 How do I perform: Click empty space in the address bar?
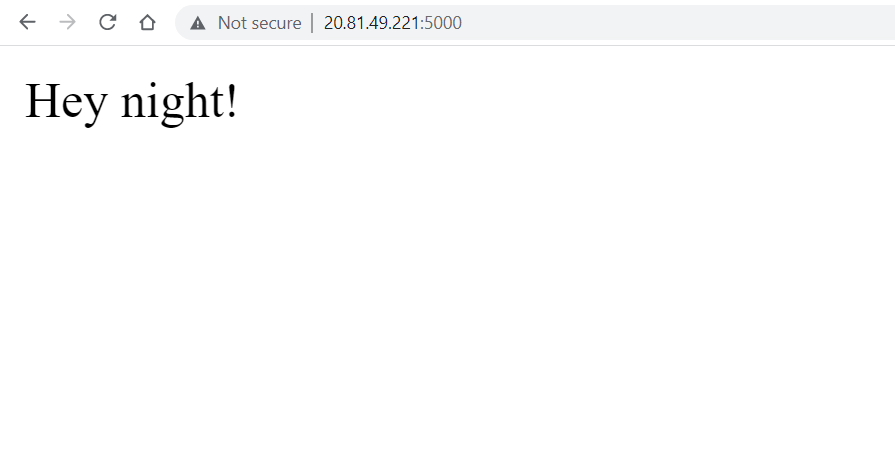point(674,23)
